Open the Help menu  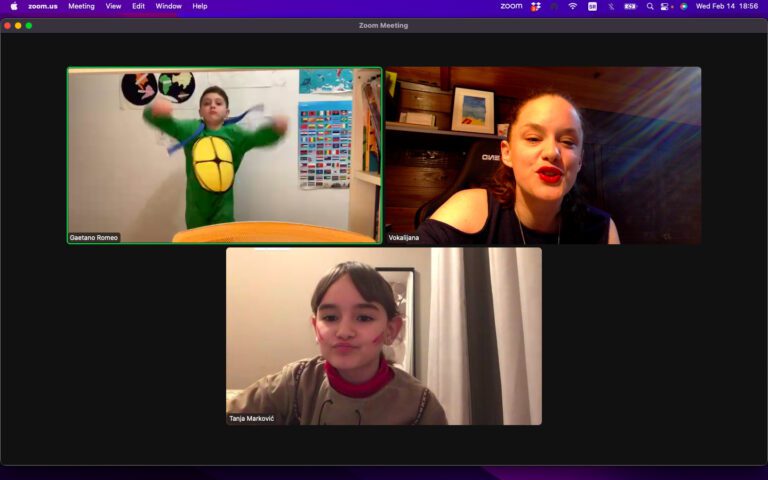point(200,6)
